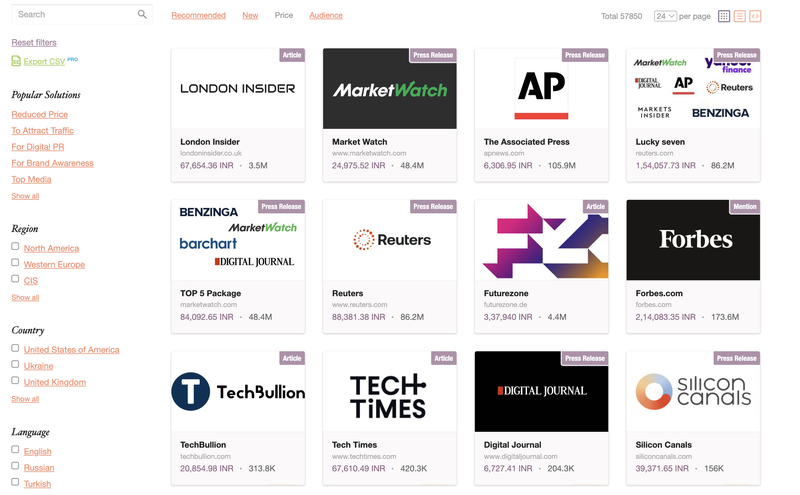Image resolution: width=800 pixels, height=495 pixels.
Task: Select the Audience sorting tab
Action: [x=326, y=16]
